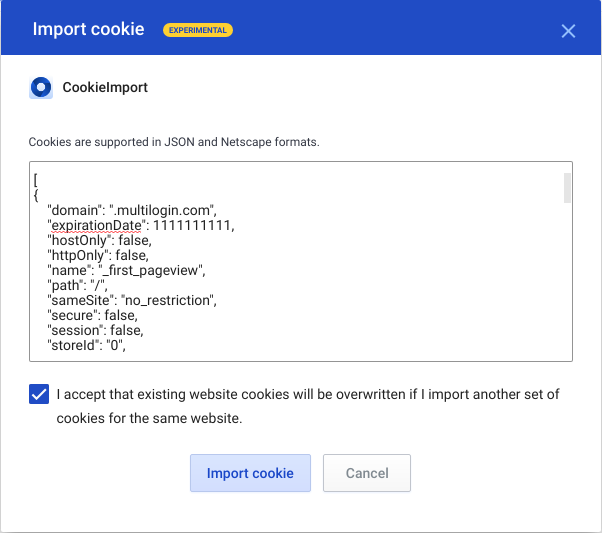Click the blue Import cookie button
The image size is (602, 533).
250,473
